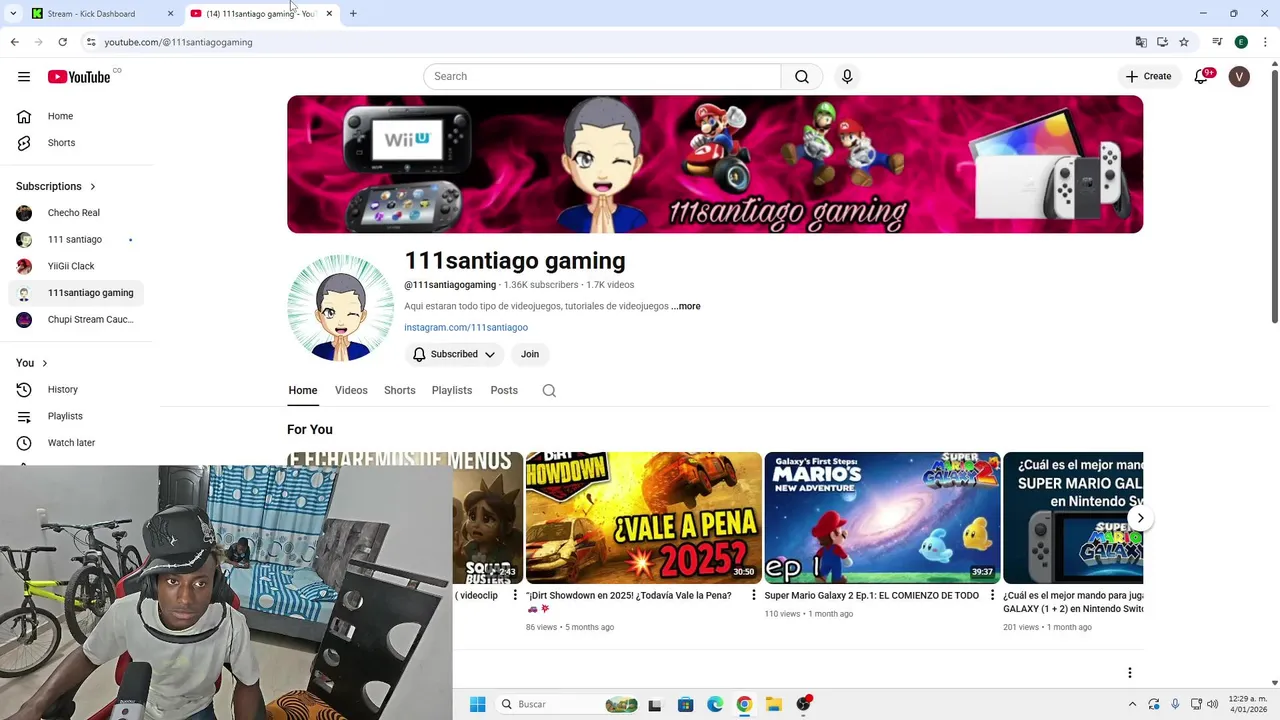Click the Windows taskbar Buscar search box

[x=568, y=704]
